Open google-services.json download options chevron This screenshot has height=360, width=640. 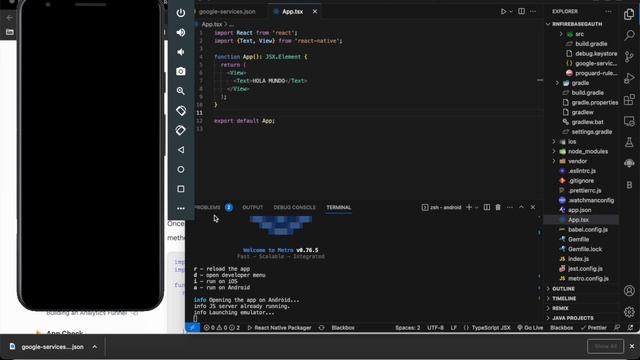click(x=95, y=347)
